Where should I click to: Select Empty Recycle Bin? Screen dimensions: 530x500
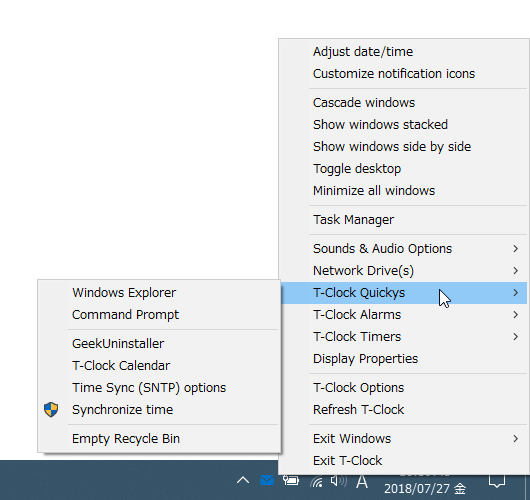[x=159, y=439]
